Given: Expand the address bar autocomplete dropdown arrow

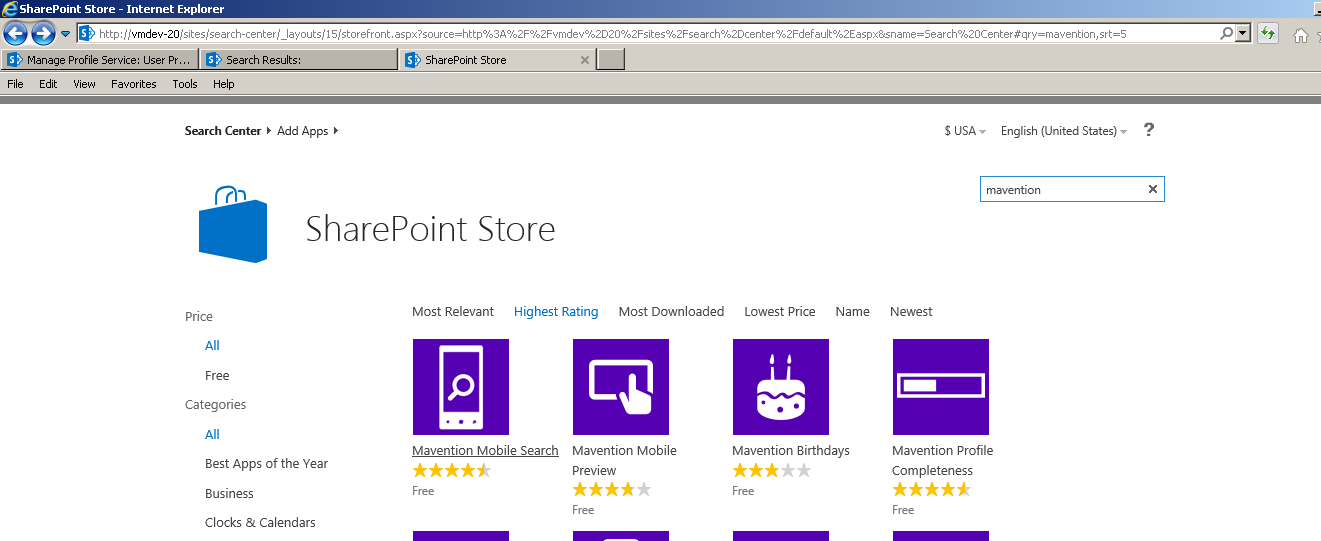Looking at the screenshot, I should 1243,34.
